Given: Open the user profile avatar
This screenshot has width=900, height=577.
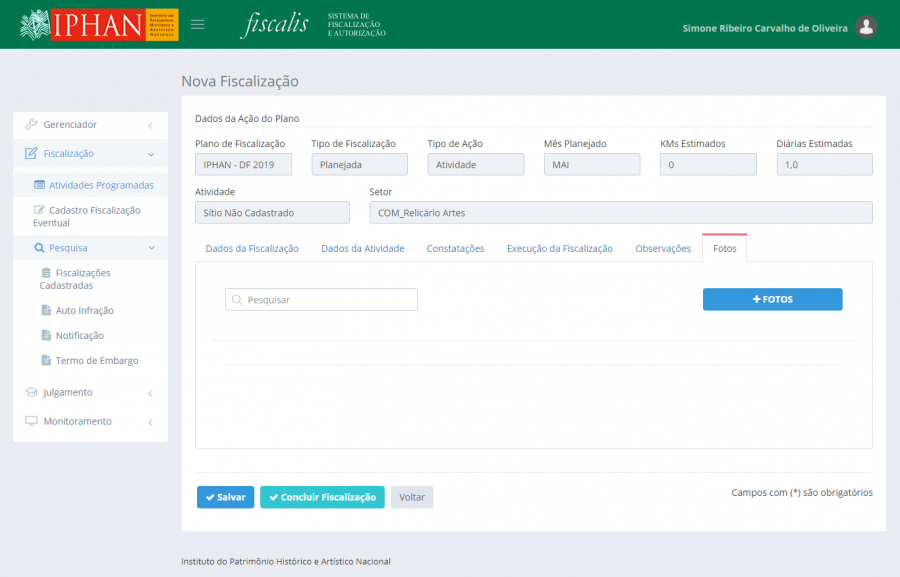Looking at the screenshot, I should 867,27.
